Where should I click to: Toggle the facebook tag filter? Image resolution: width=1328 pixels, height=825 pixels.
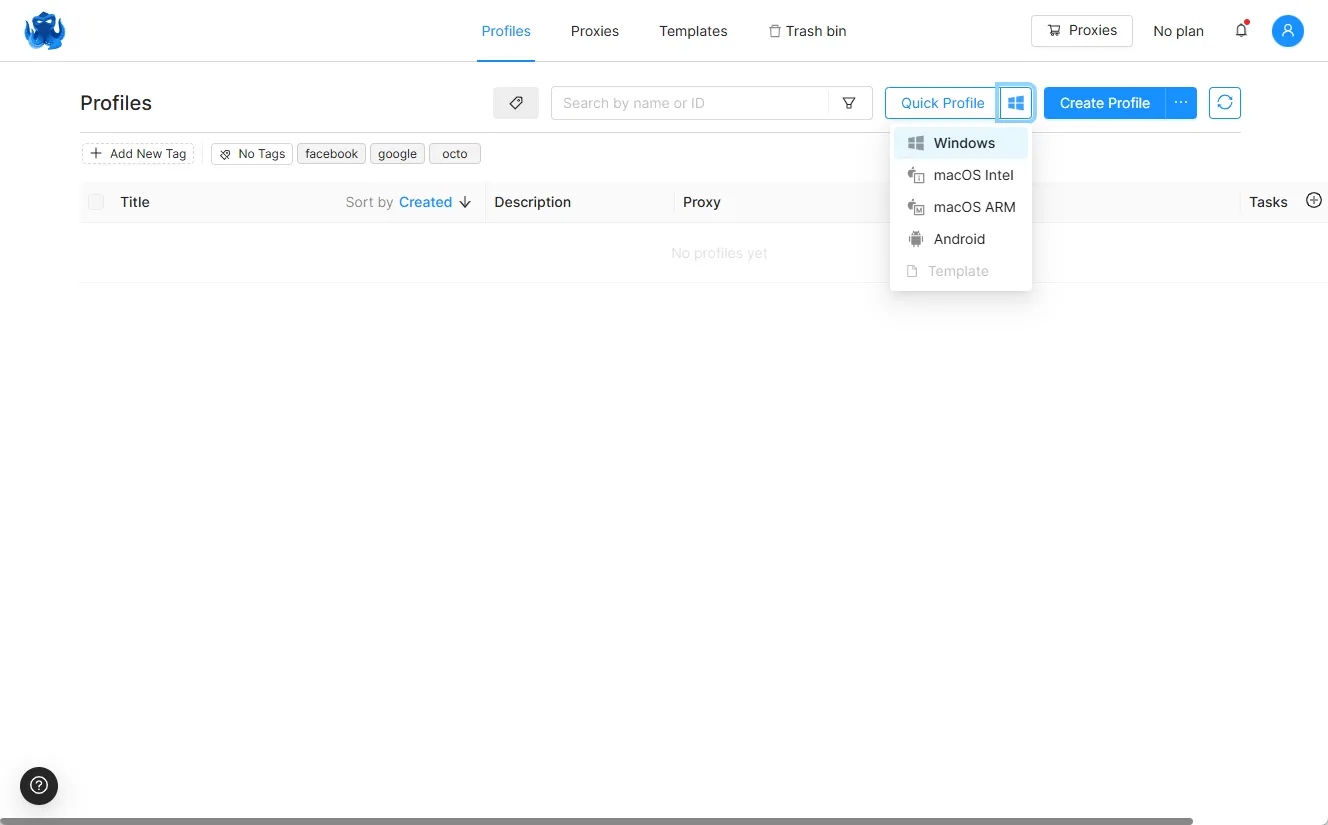pos(331,153)
